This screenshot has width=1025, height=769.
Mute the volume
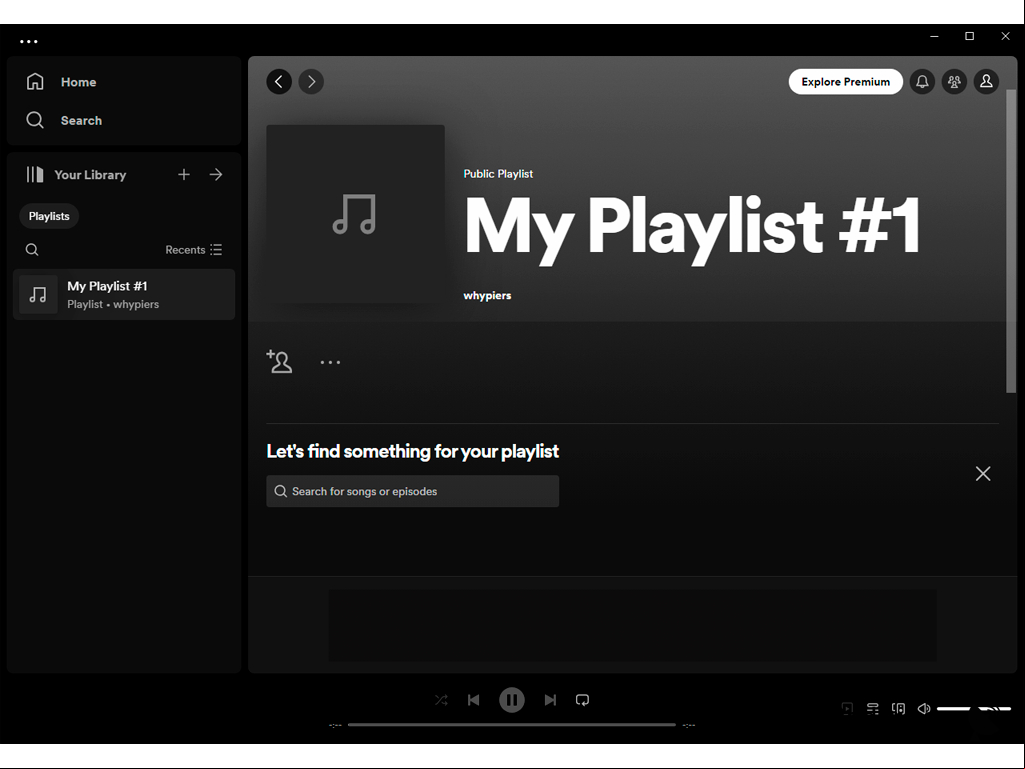[x=924, y=708]
